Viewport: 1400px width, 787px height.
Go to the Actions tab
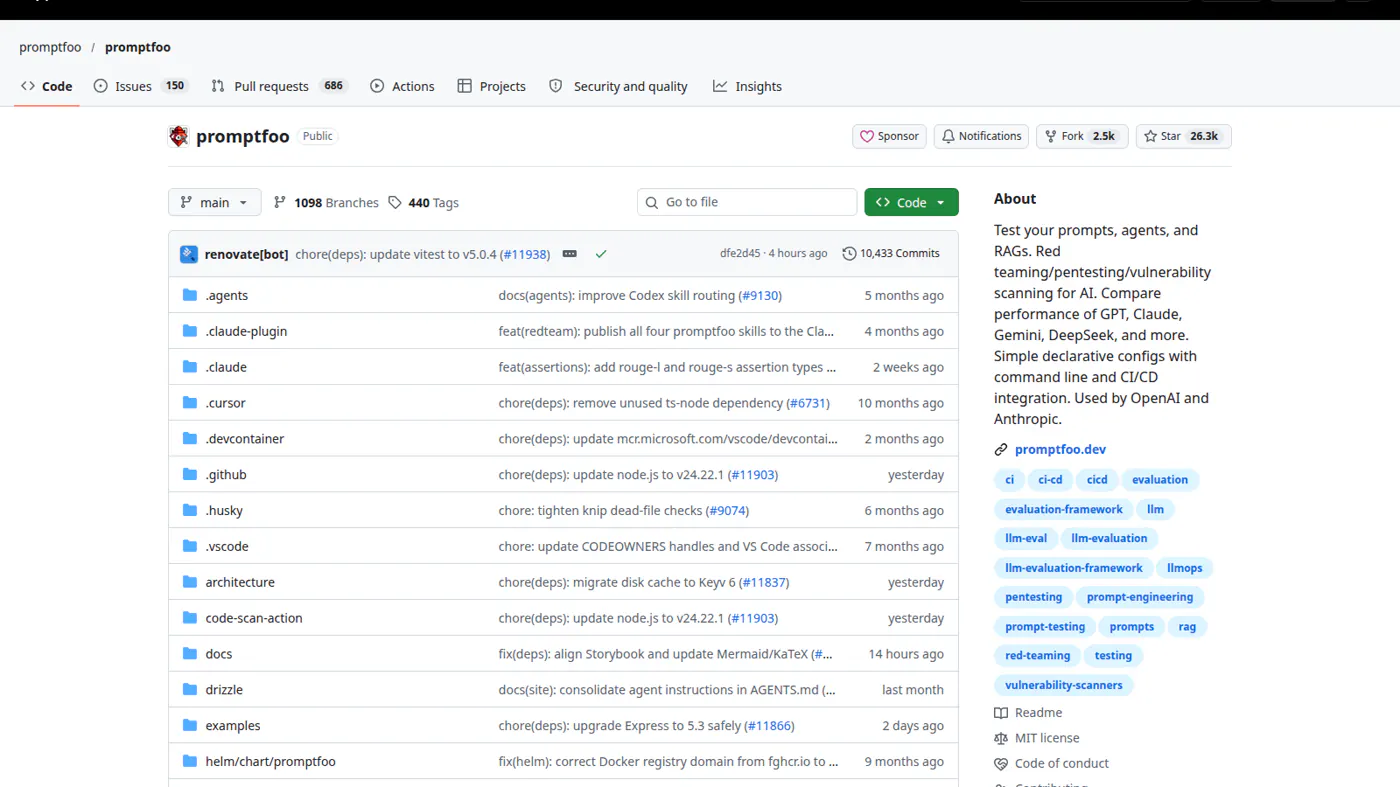[x=402, y=86]
